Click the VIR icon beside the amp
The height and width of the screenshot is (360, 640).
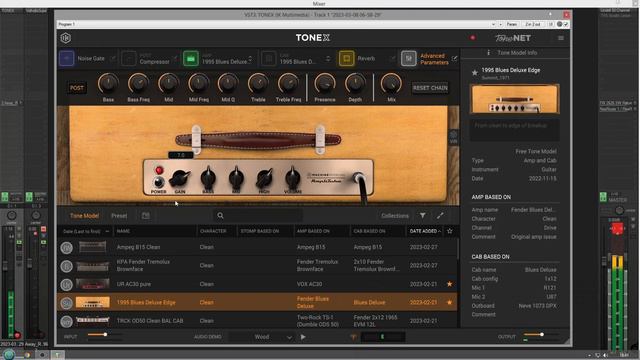453,137
